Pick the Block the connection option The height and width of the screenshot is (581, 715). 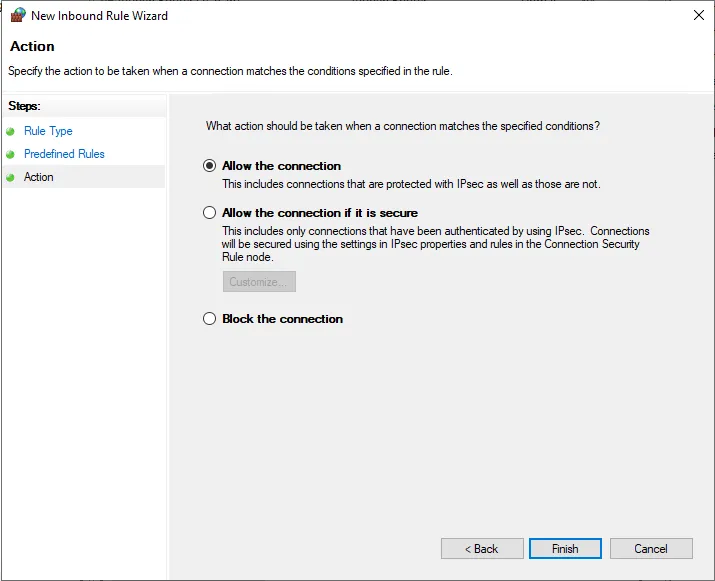click(x=209, y=319)
